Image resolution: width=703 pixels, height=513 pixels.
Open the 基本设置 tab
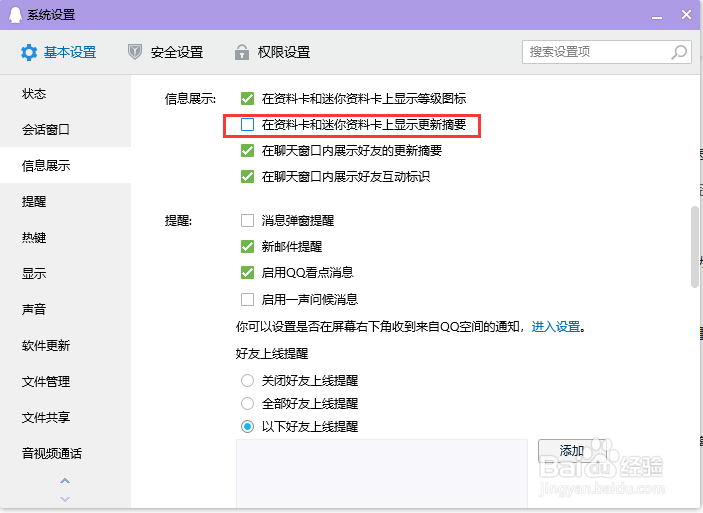[x=58, y=52]
